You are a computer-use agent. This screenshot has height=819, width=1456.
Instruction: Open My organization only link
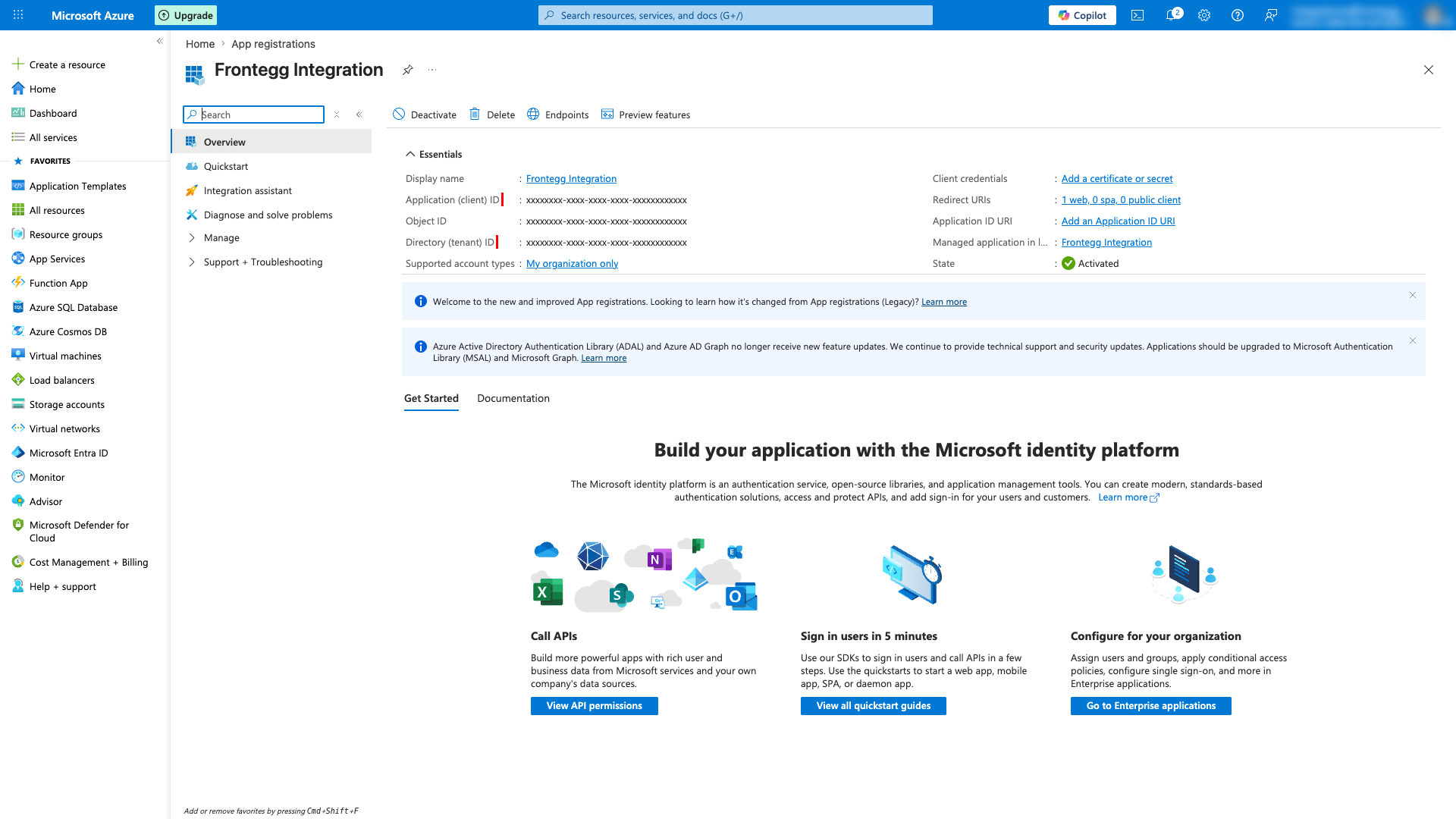pos(573,264)
